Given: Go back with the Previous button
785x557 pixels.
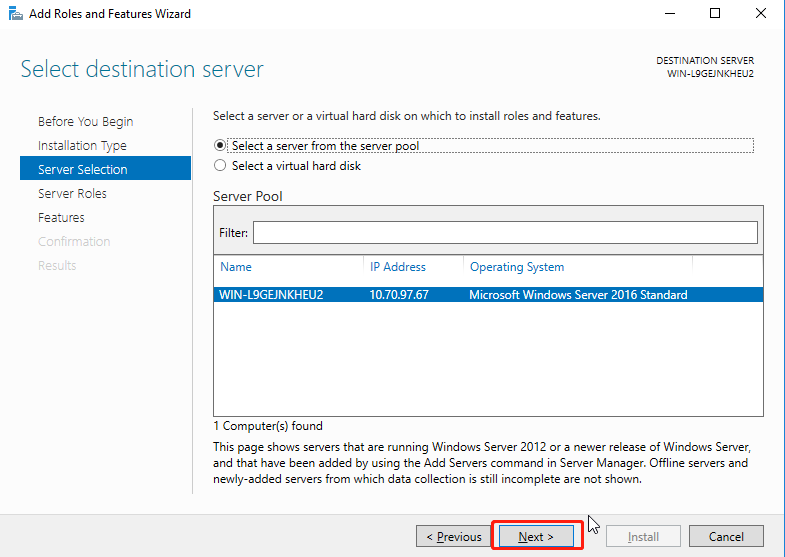Looking at the screenshot, I should (x=454, y=537).
